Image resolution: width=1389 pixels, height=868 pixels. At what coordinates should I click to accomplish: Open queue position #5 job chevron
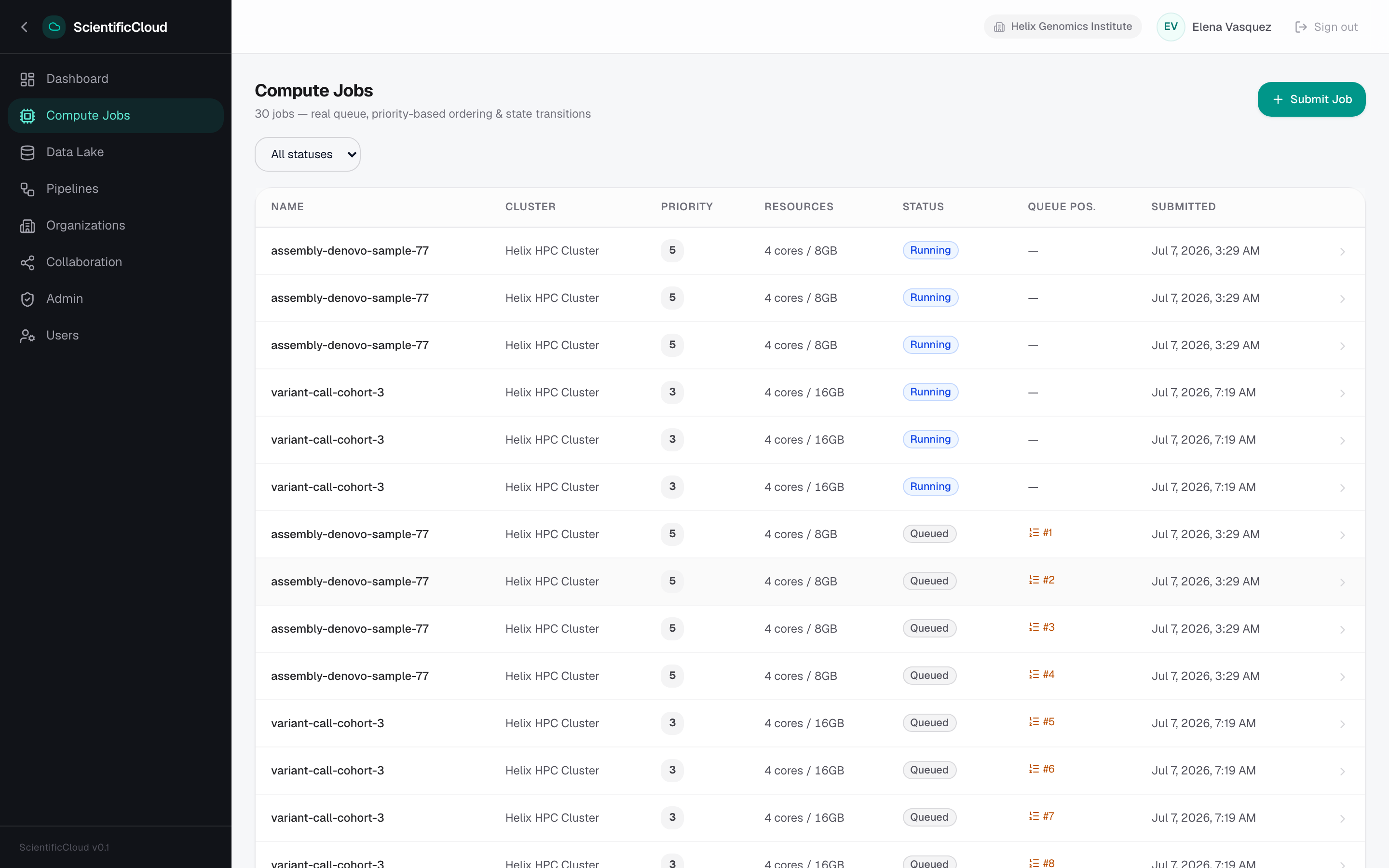pos(1342,724)
